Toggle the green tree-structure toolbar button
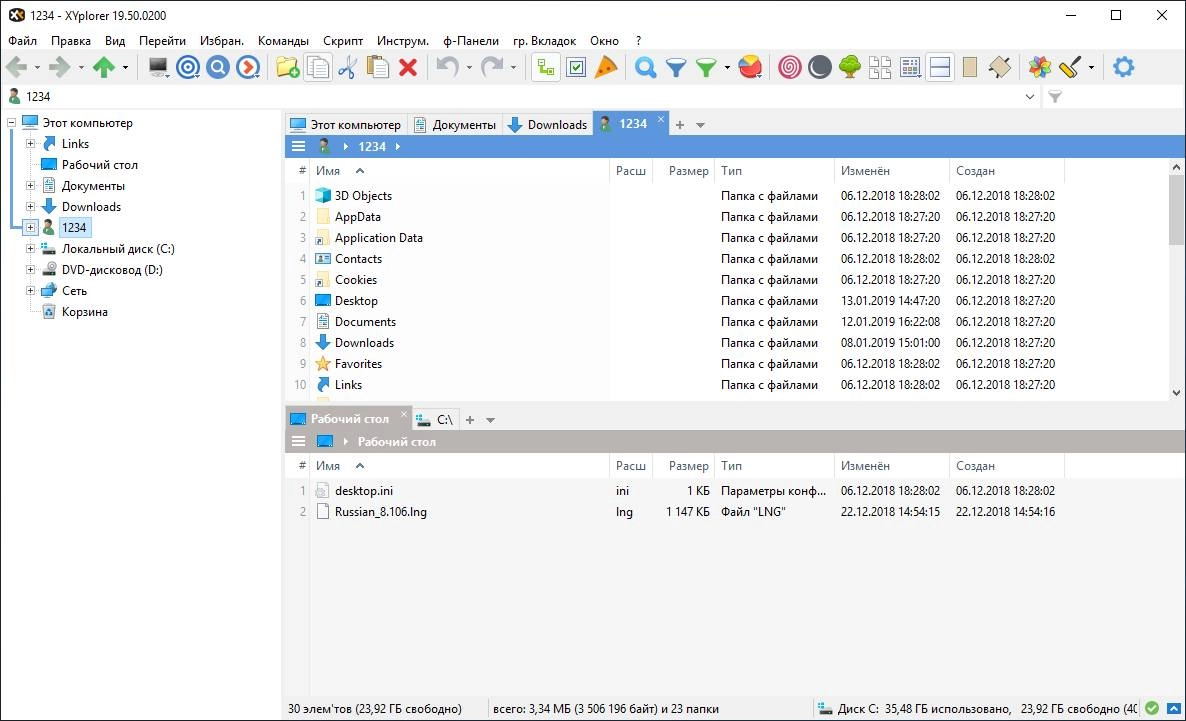The image size is (1186, 721). click(546, 67)
